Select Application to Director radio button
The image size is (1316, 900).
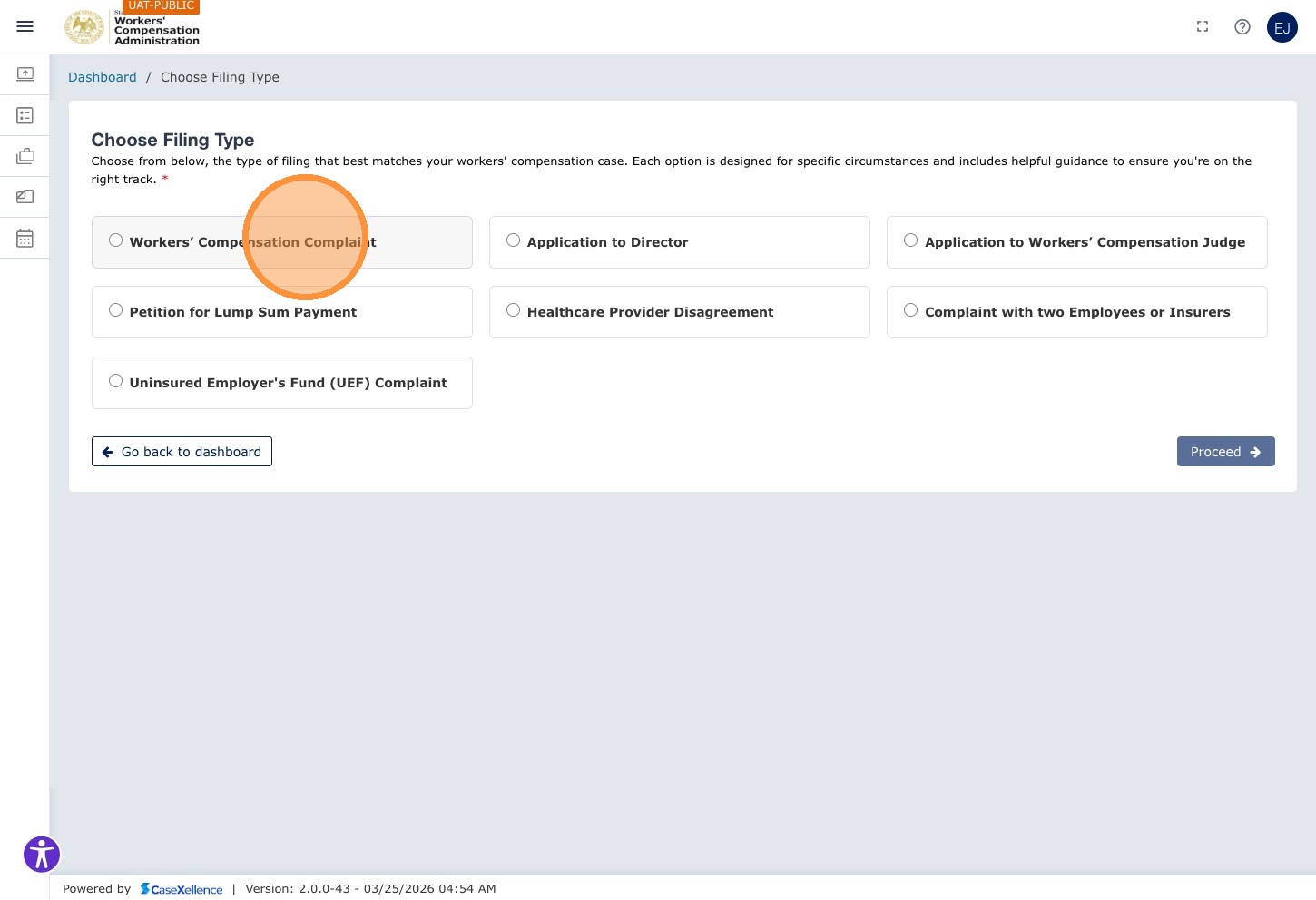pos(513,240)
